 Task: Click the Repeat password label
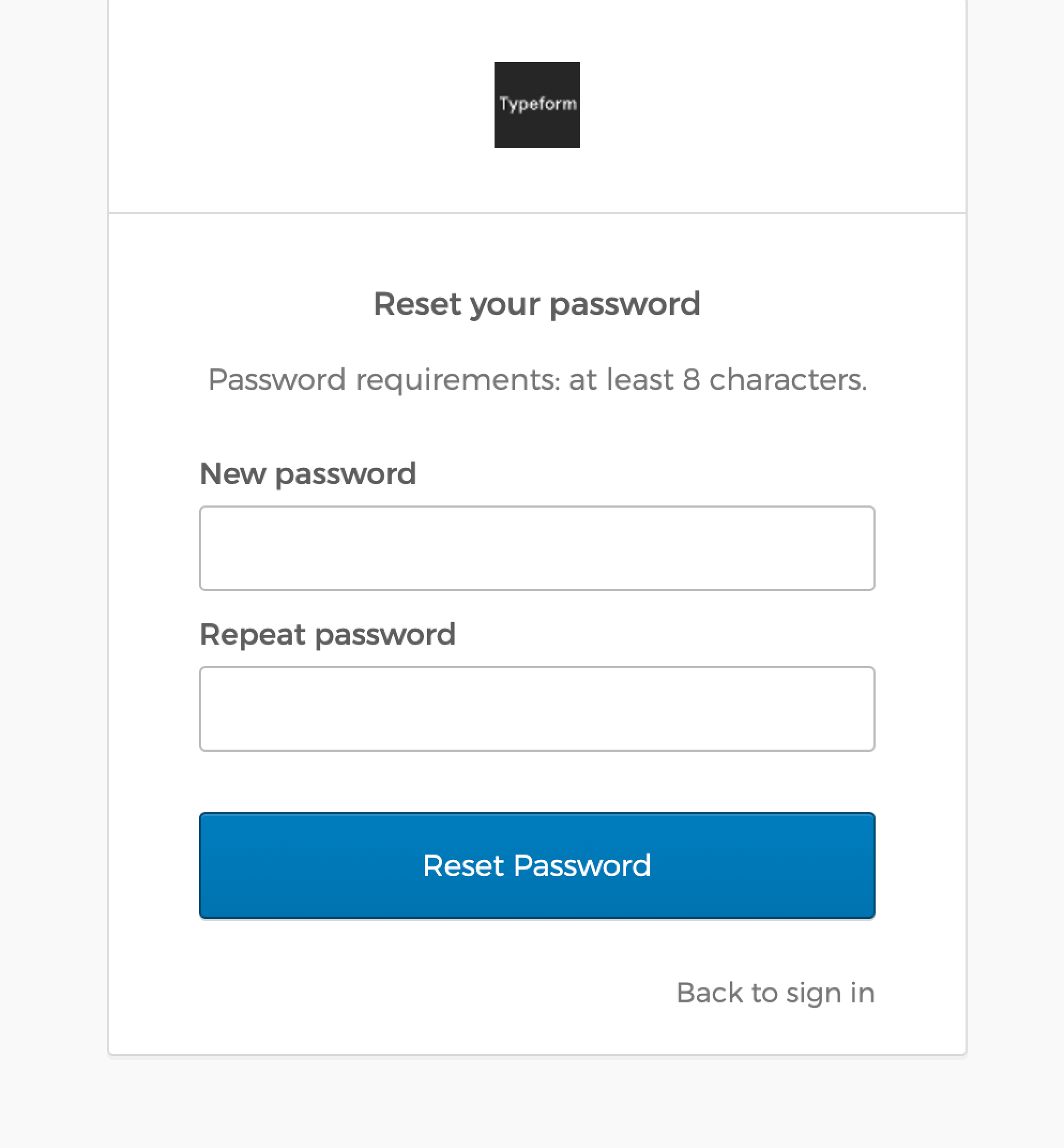click(327, 633)
